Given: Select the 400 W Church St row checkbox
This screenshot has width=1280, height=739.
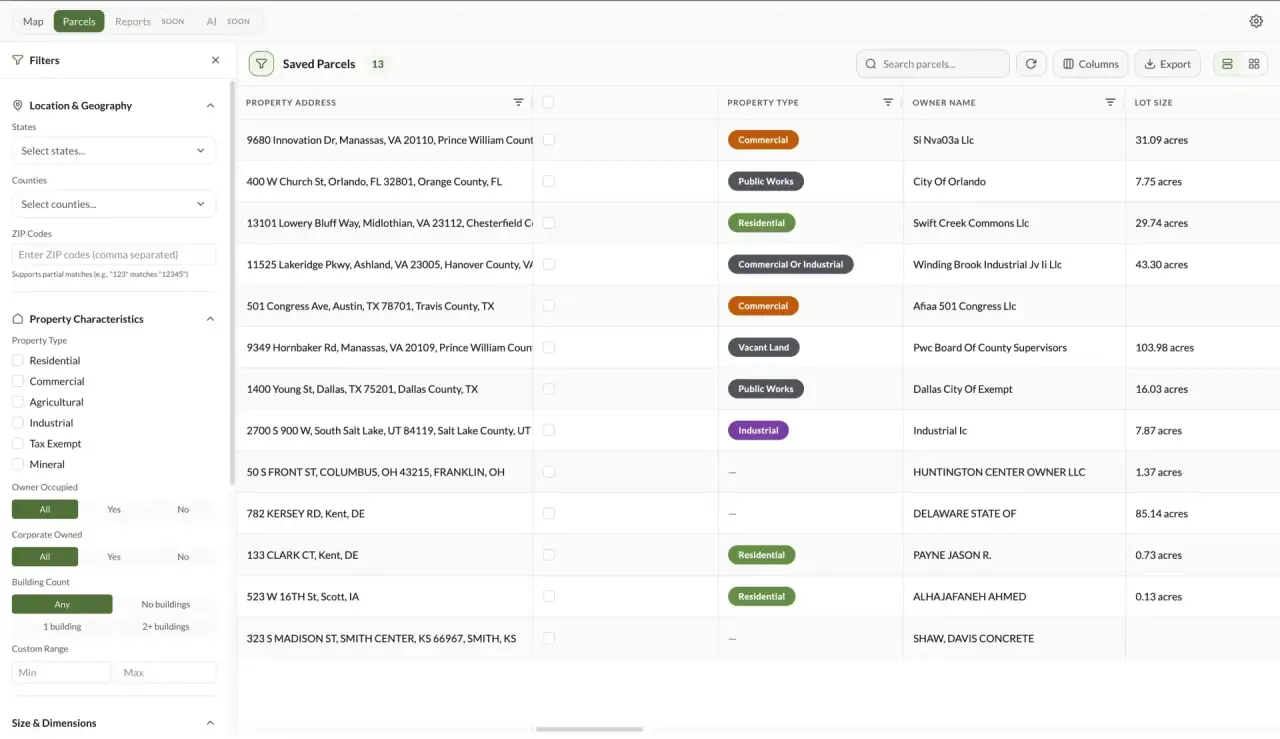Looking at the screenshot, I should [548, 182].
